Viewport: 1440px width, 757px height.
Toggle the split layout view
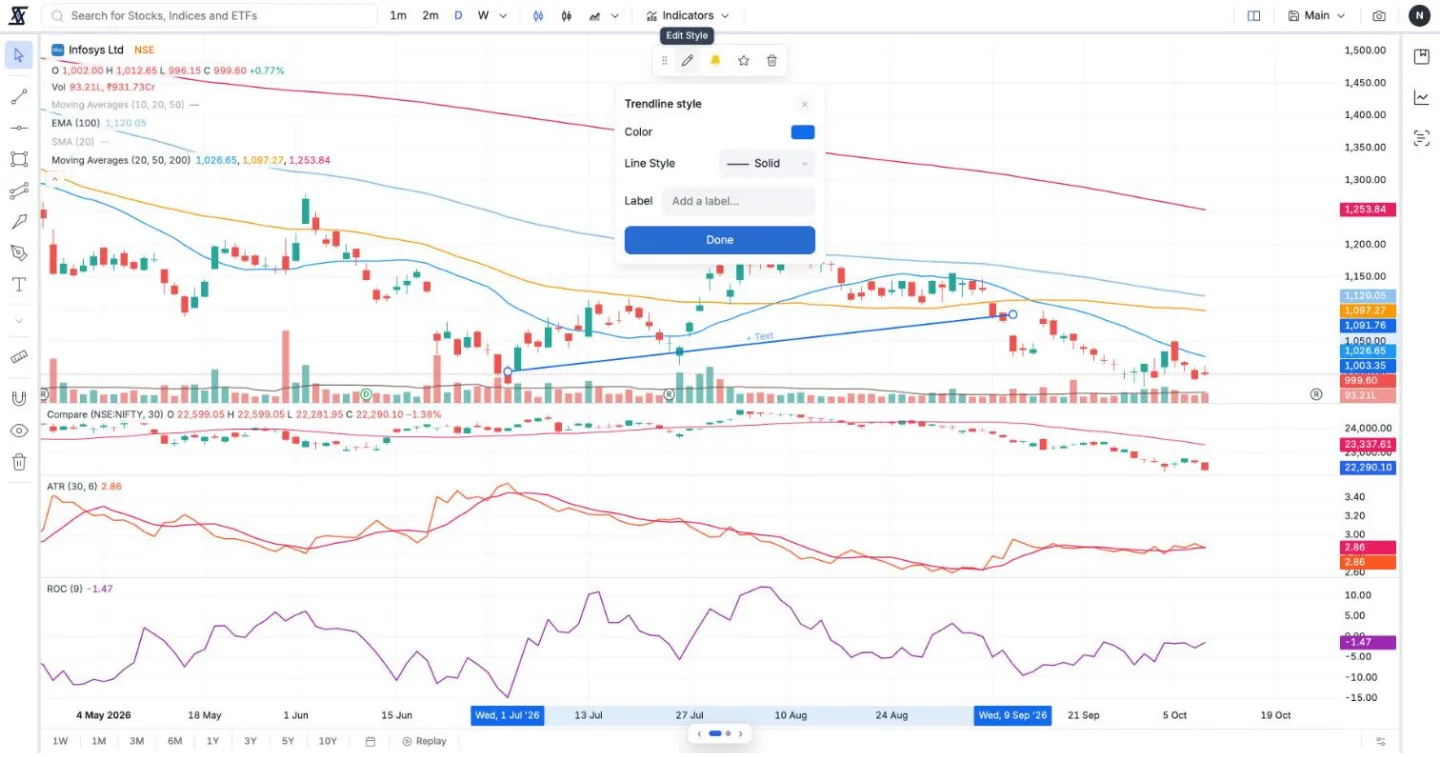click(1254, 16)
